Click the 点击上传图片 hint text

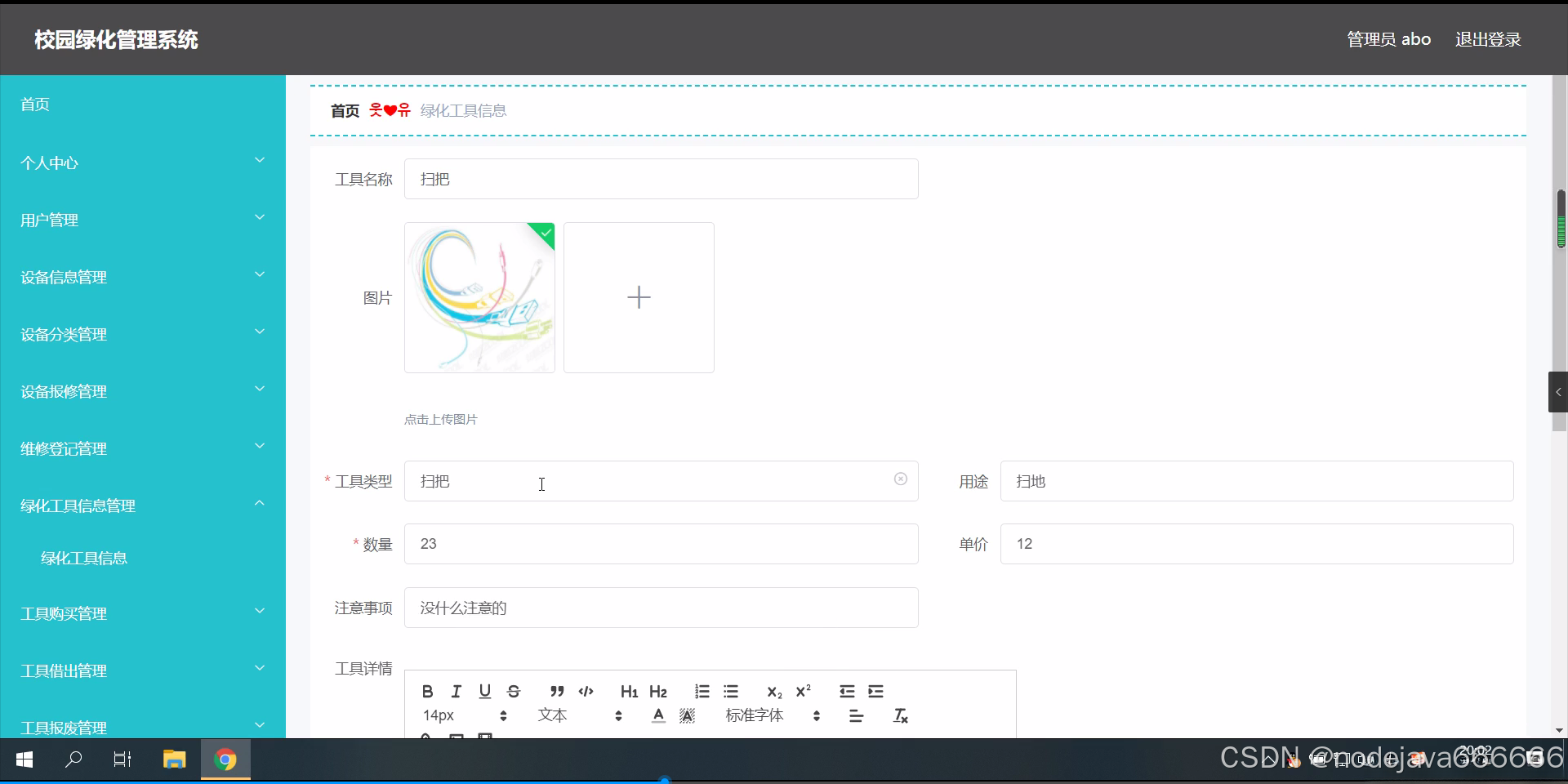[441, 419]
